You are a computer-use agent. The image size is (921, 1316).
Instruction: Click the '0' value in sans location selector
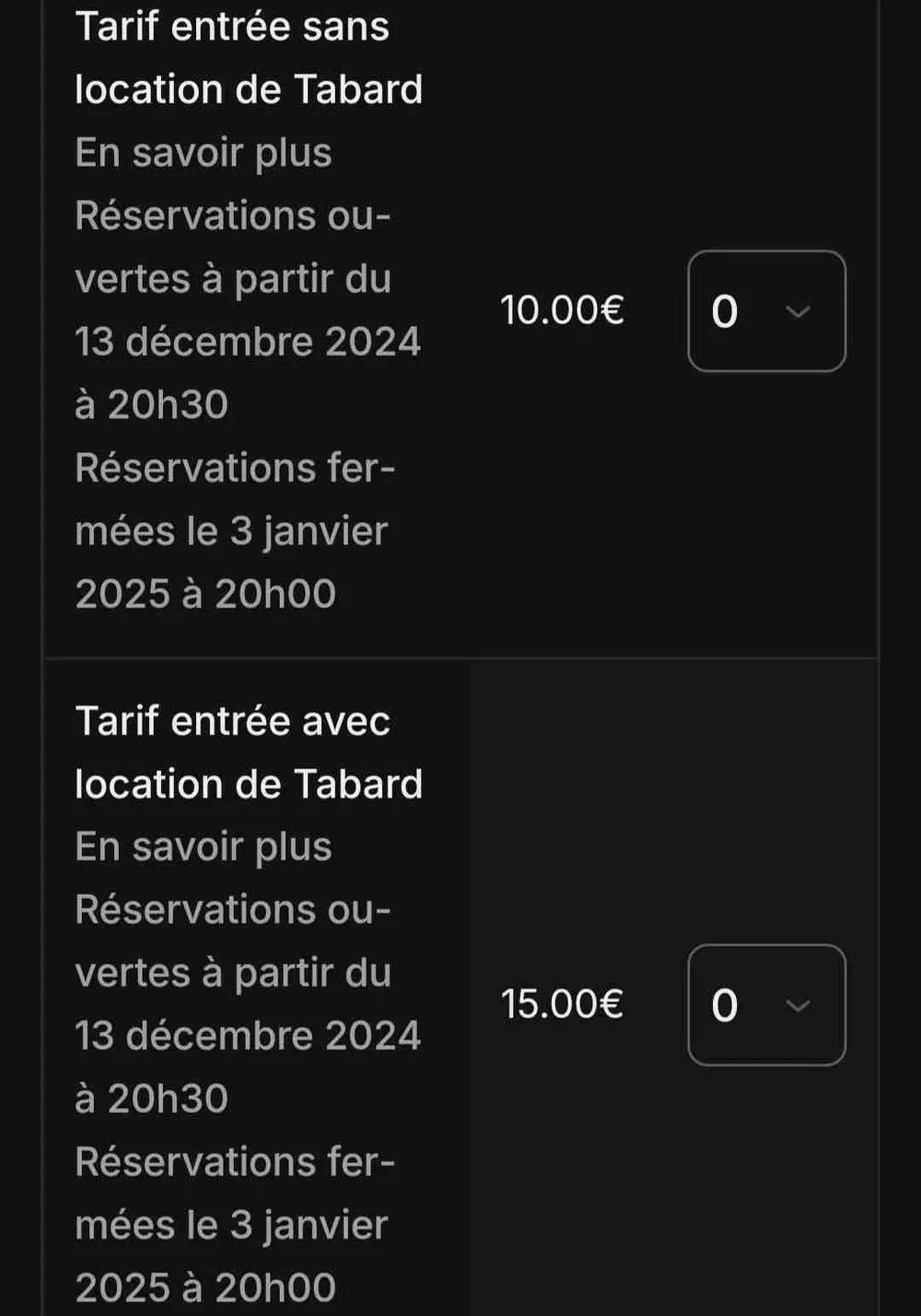pyautogui.click(x=725, y=312)
